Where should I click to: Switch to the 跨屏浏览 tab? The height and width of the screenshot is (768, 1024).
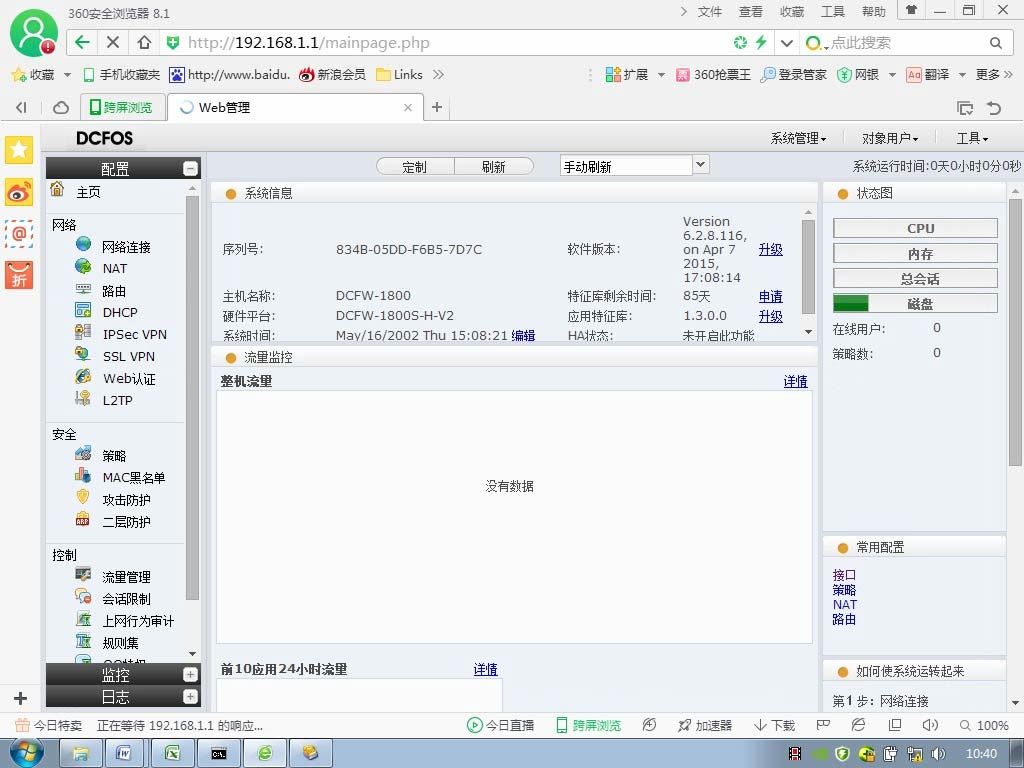point(121,108)
